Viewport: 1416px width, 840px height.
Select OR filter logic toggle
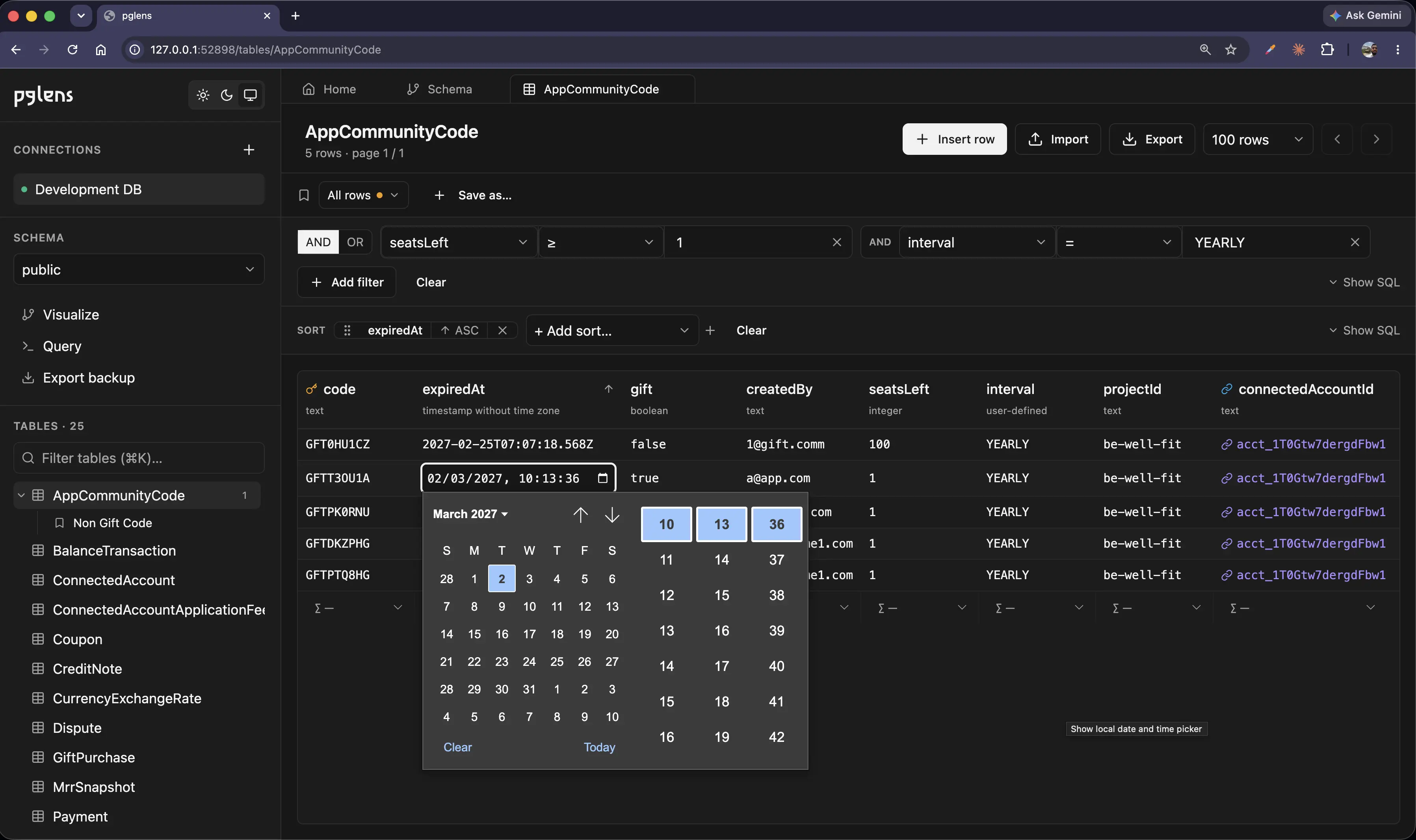tap(355, 242)
